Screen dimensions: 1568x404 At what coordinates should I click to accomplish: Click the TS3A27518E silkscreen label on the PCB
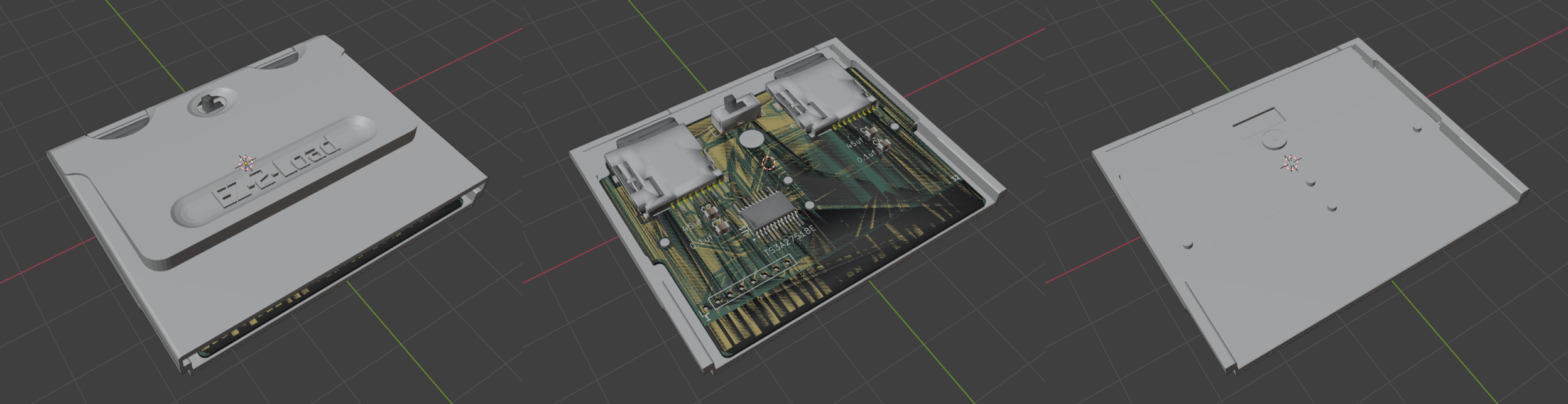coord(790,241)
